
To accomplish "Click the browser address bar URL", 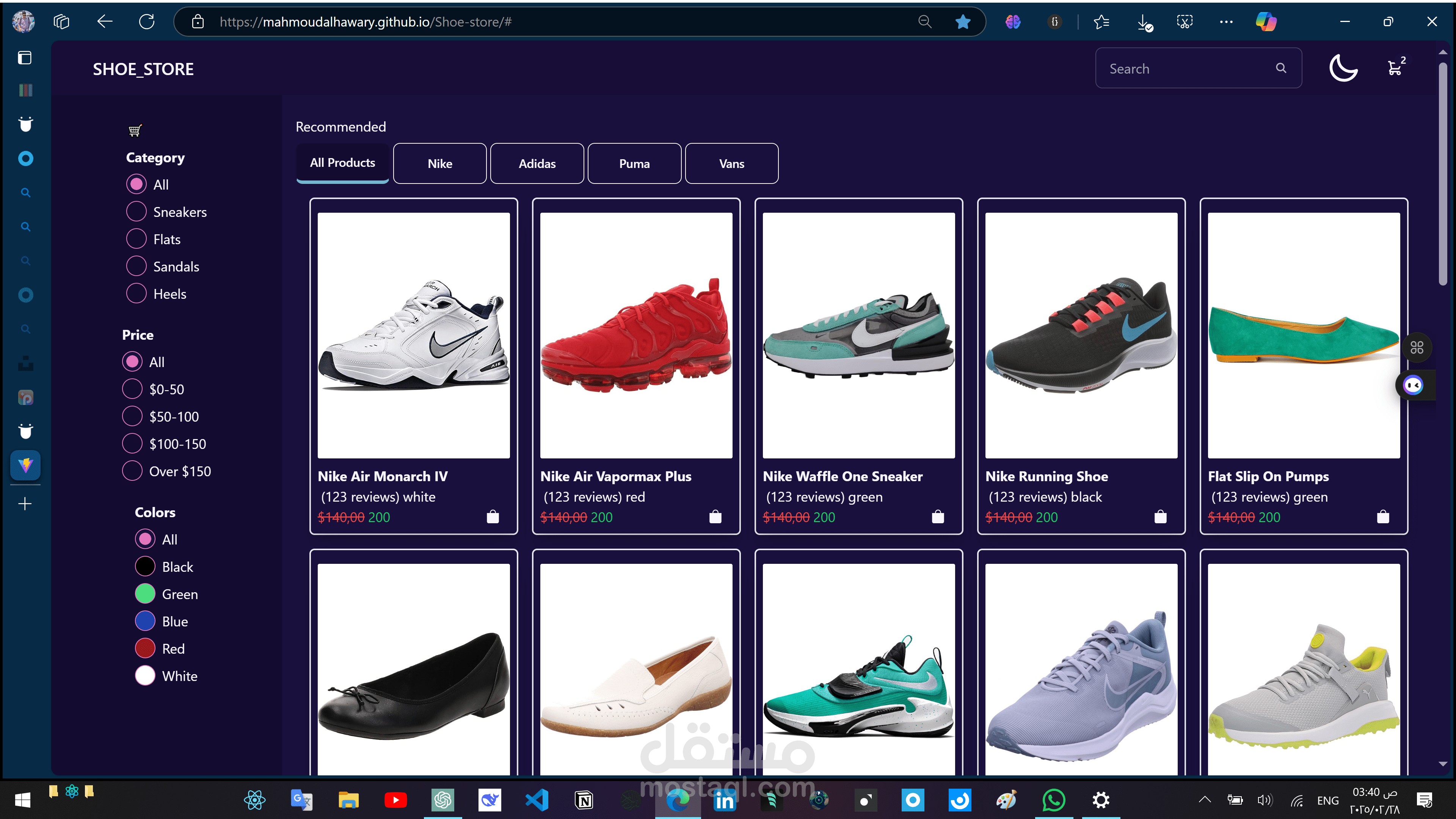I will 366,22.
